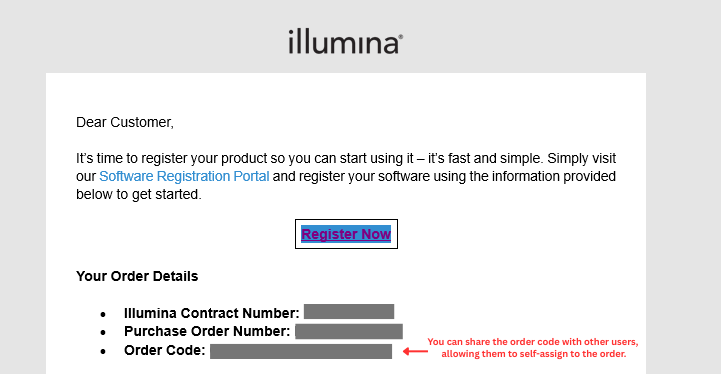This screenshot has height=374, width=721.
Task: Click the bullet beside Purchase Order Number
Action: pos(103,333)
